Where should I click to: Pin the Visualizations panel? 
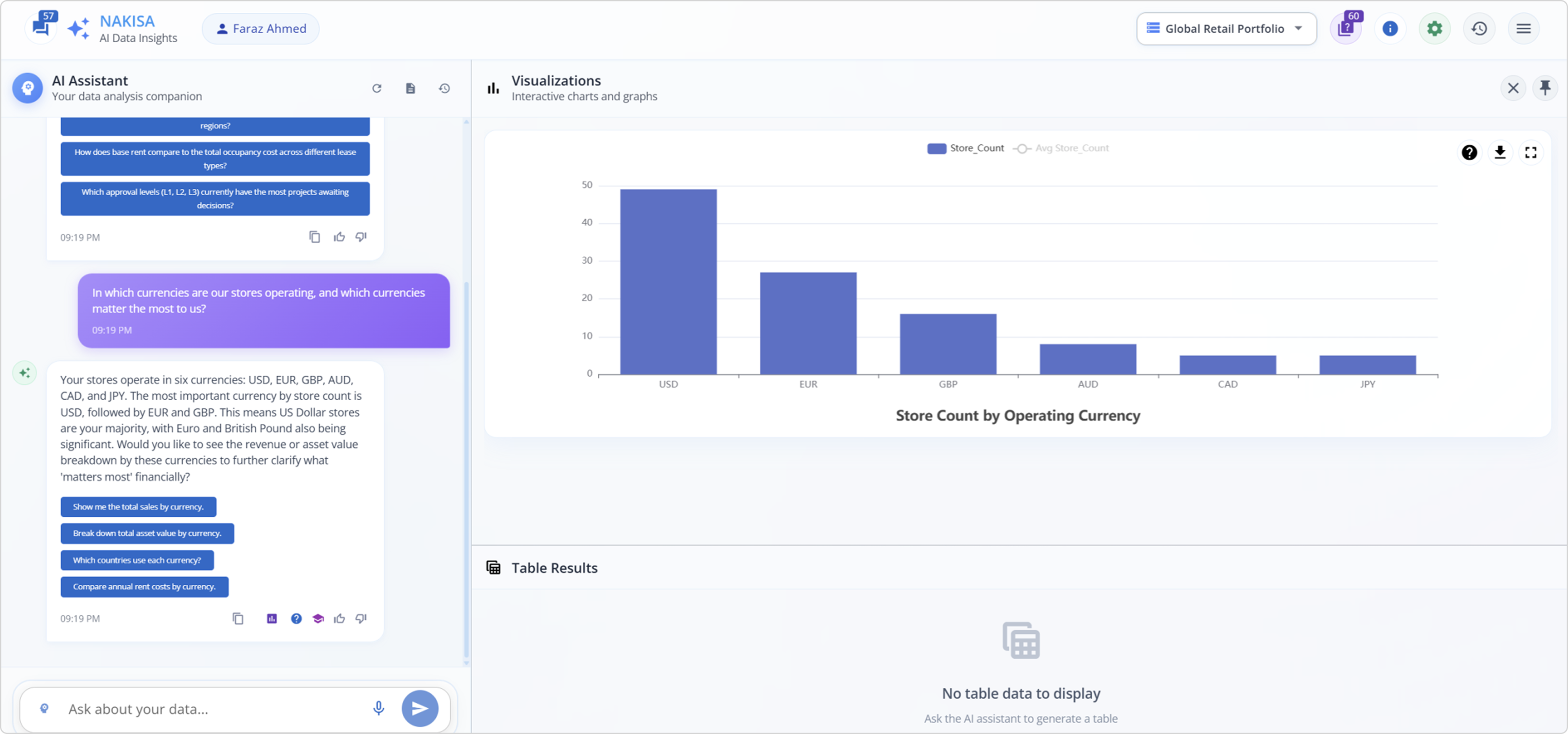(x=1545, y=88)
